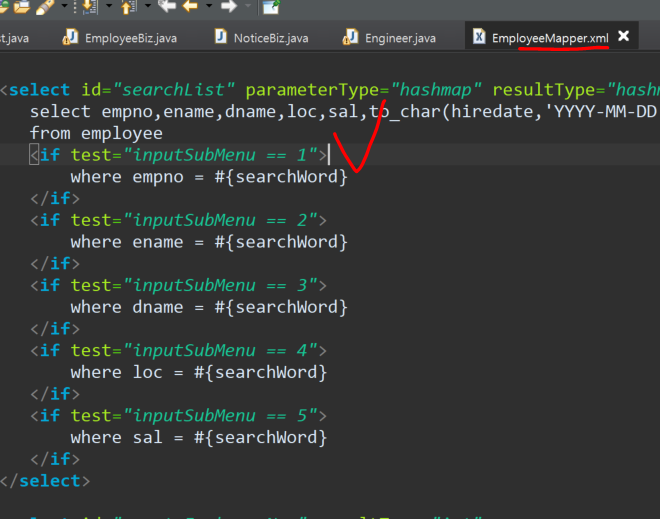Open the partially visible t.java tab

pos(14,38)
